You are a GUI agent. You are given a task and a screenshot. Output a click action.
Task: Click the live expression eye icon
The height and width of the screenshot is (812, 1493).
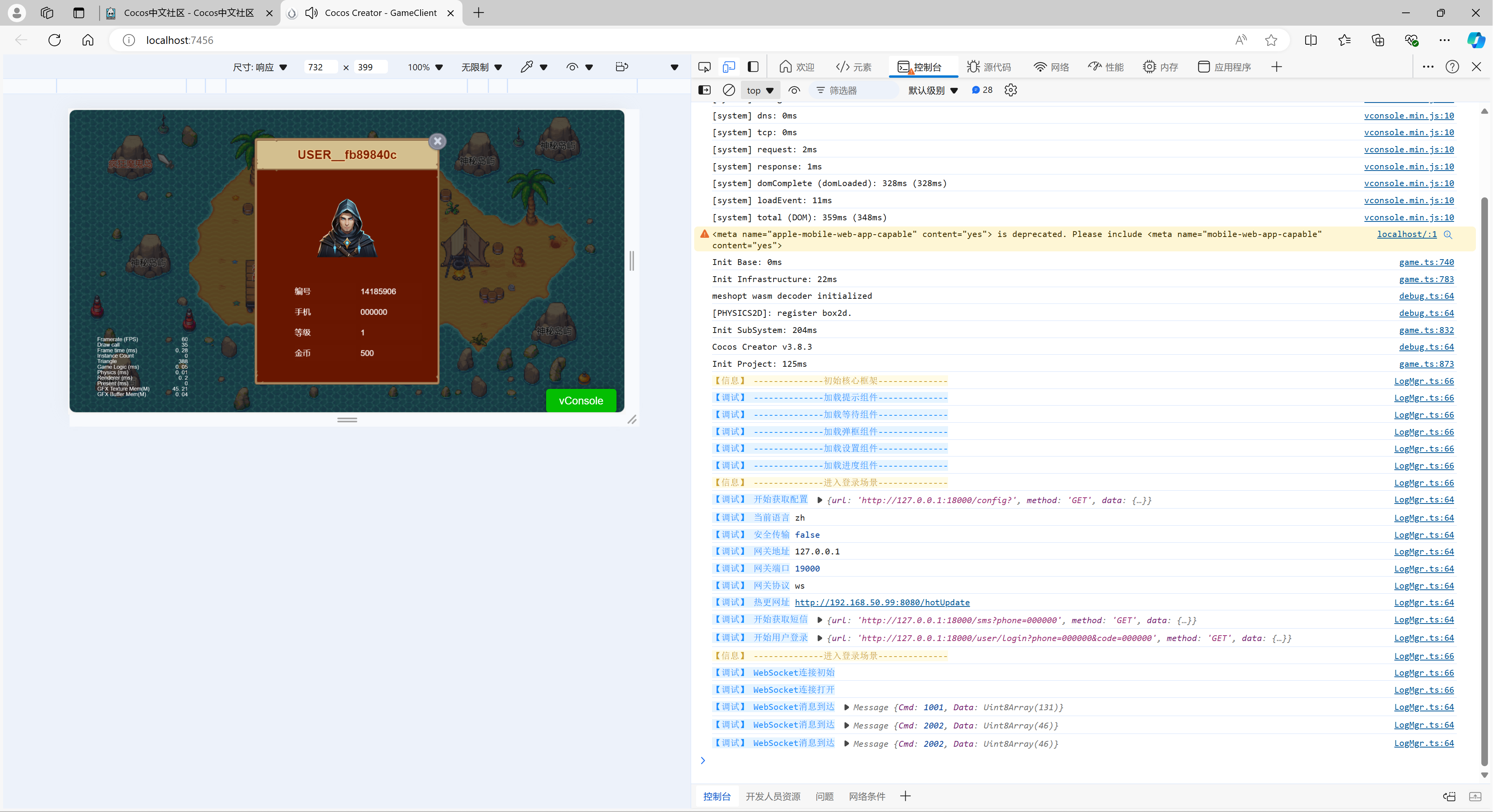(x=794, y=90)
